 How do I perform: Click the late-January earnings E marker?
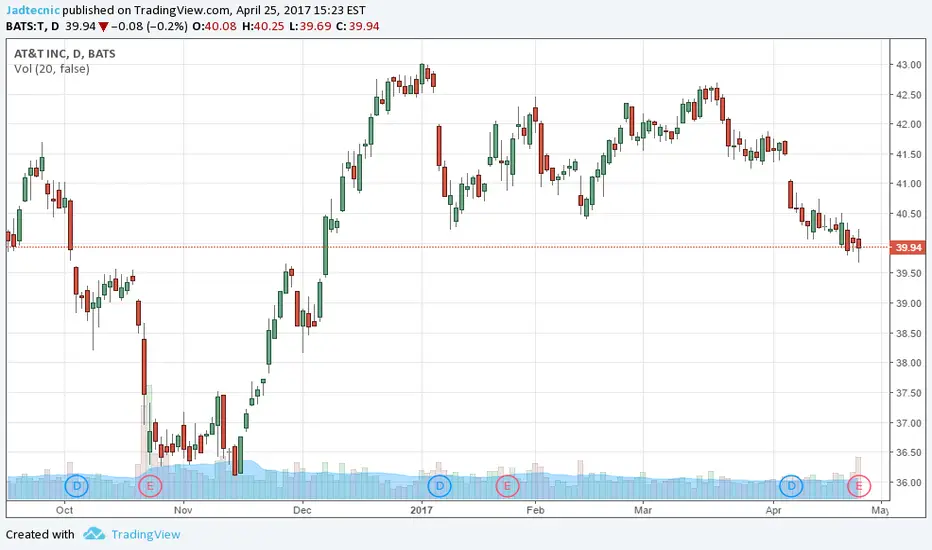507,486
